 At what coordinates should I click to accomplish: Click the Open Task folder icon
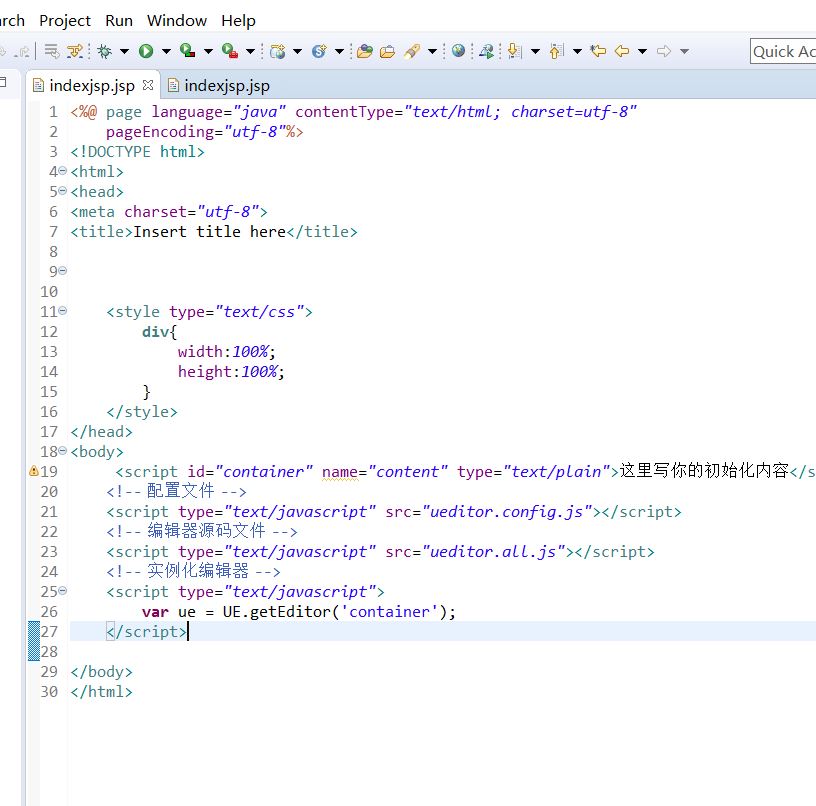(x=387, y=51)
